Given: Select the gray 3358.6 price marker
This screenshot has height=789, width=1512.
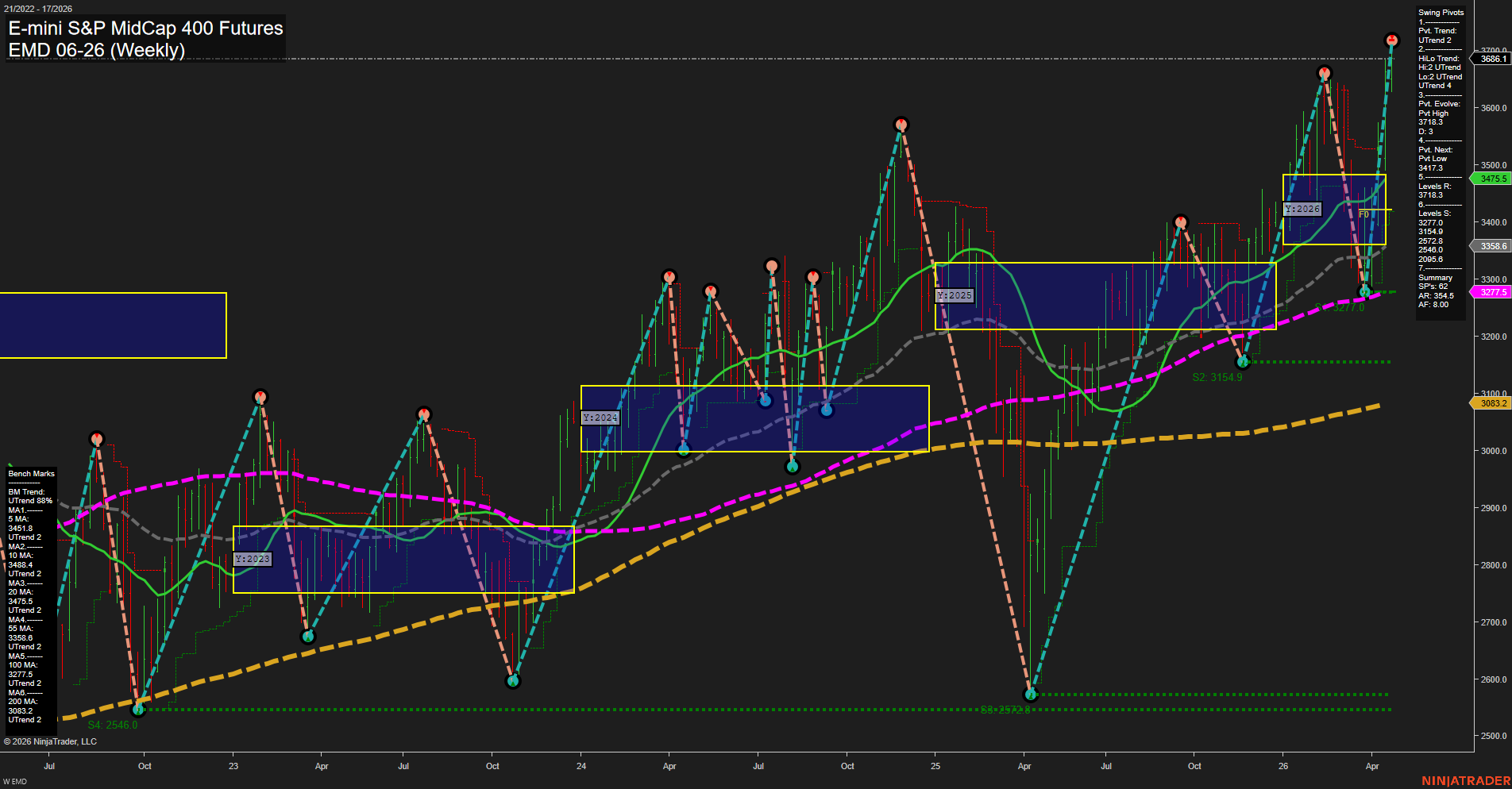Looking at the screenshot, I should click(1491, 246).
